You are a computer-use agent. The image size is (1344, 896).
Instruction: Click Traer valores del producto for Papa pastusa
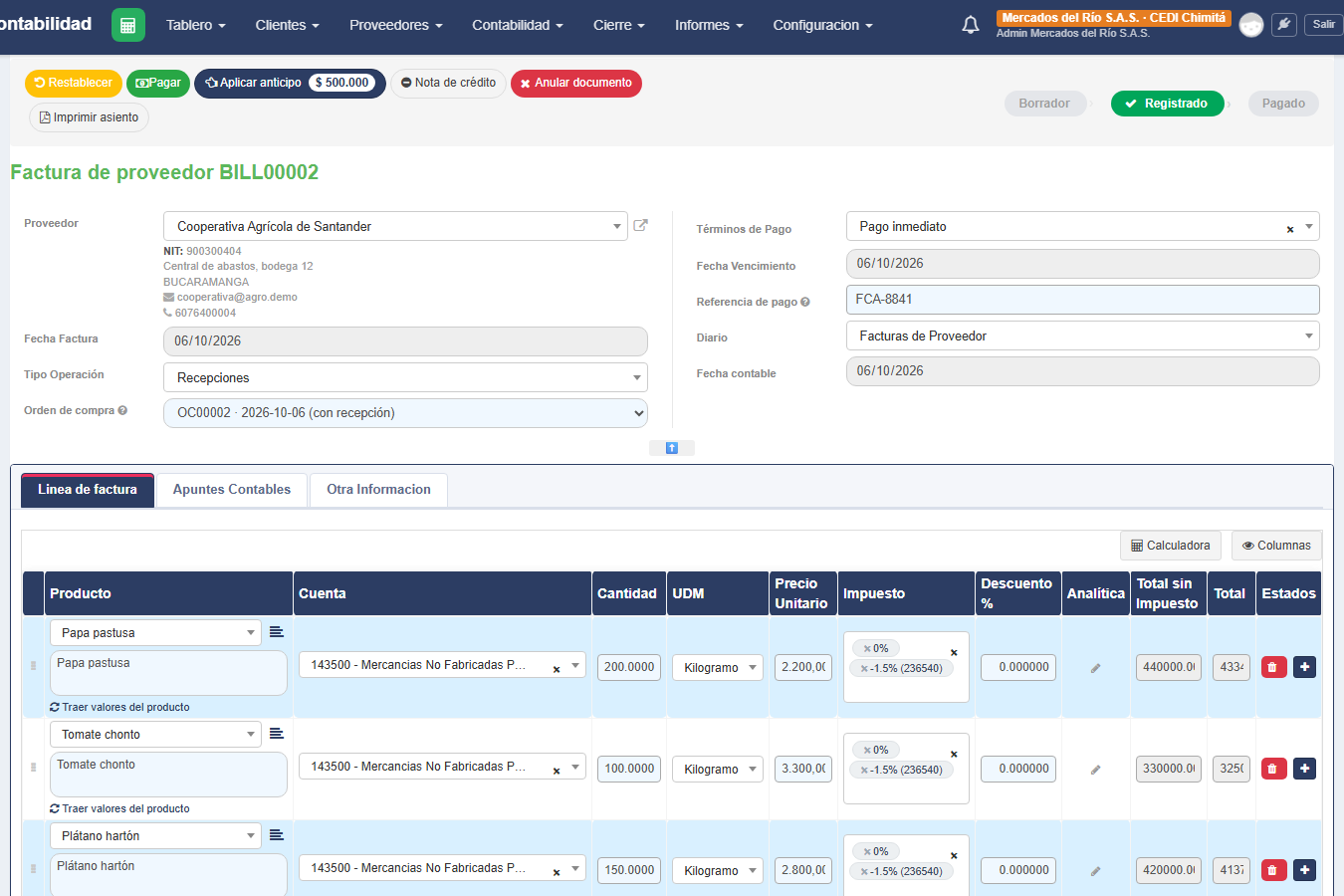click(x=119, y=707)
